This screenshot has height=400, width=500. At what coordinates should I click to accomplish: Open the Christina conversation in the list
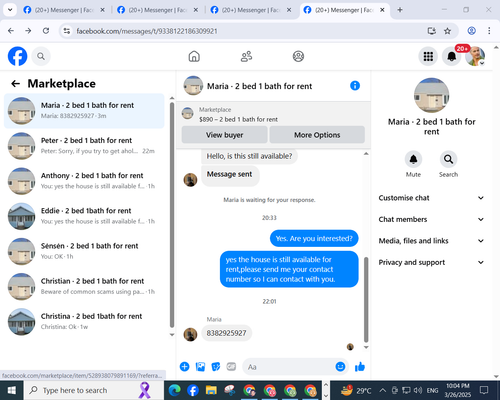(84, 322)
